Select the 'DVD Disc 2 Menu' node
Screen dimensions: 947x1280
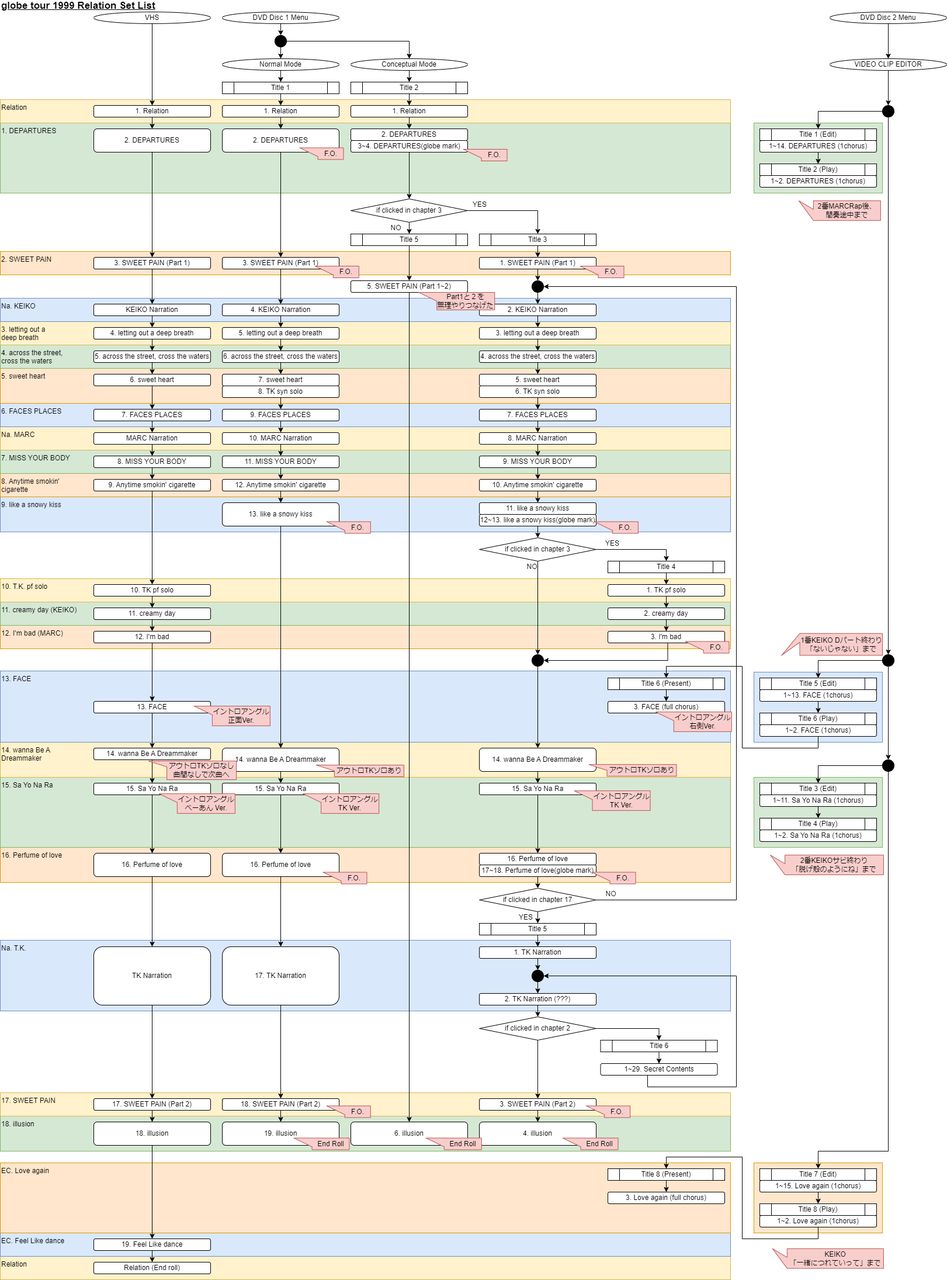(888, 18)
